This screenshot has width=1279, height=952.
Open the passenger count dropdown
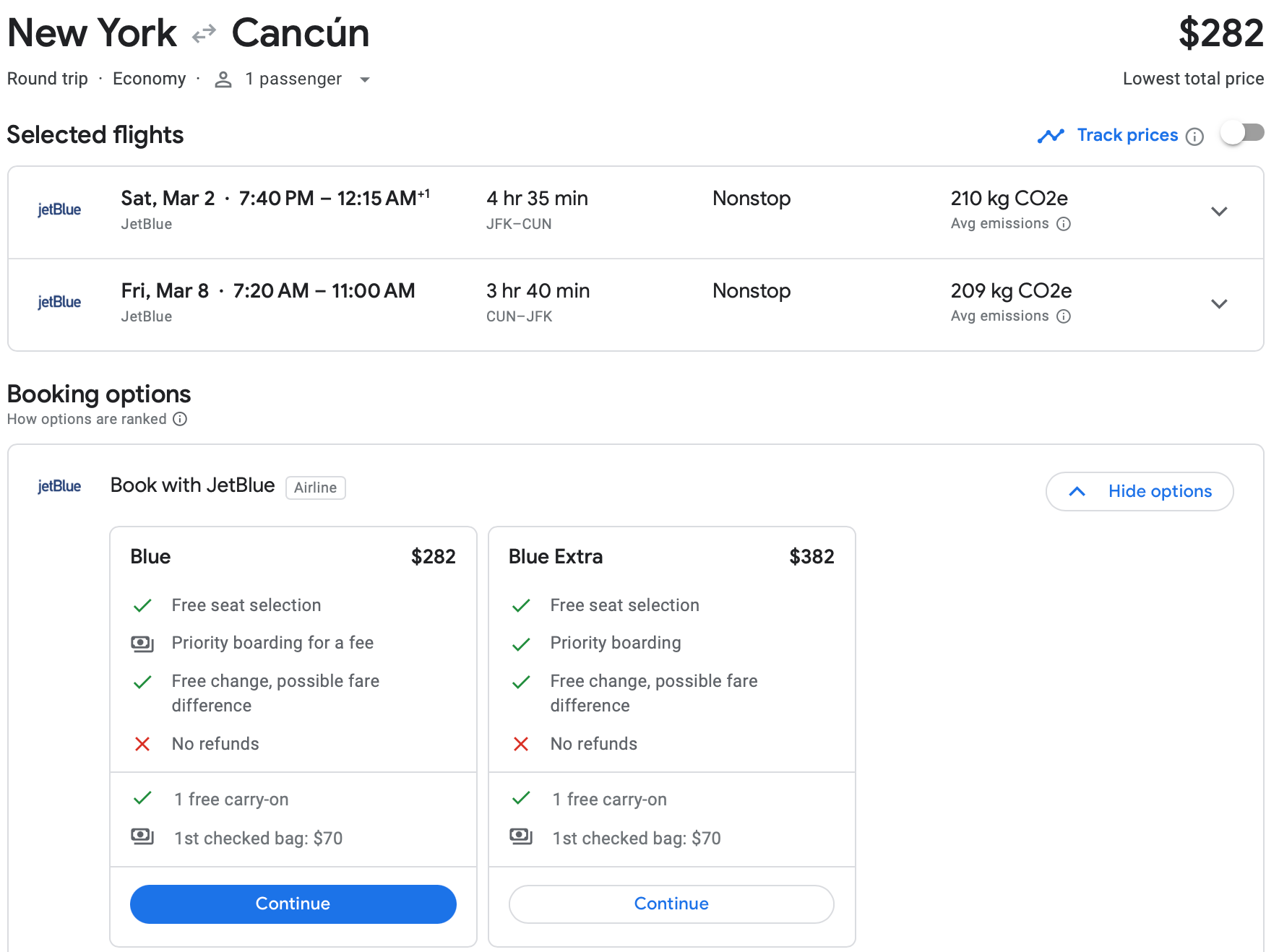(x=365, y=79)
